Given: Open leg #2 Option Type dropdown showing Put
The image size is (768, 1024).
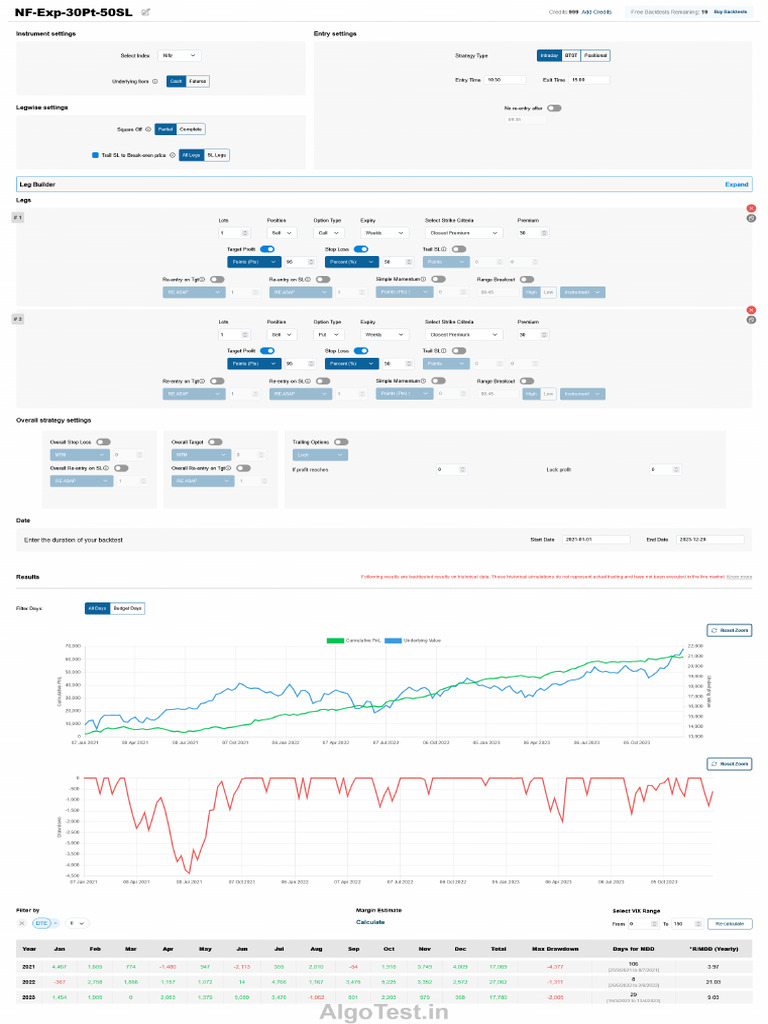Looking at the screenshot, I should coord(328,334).
